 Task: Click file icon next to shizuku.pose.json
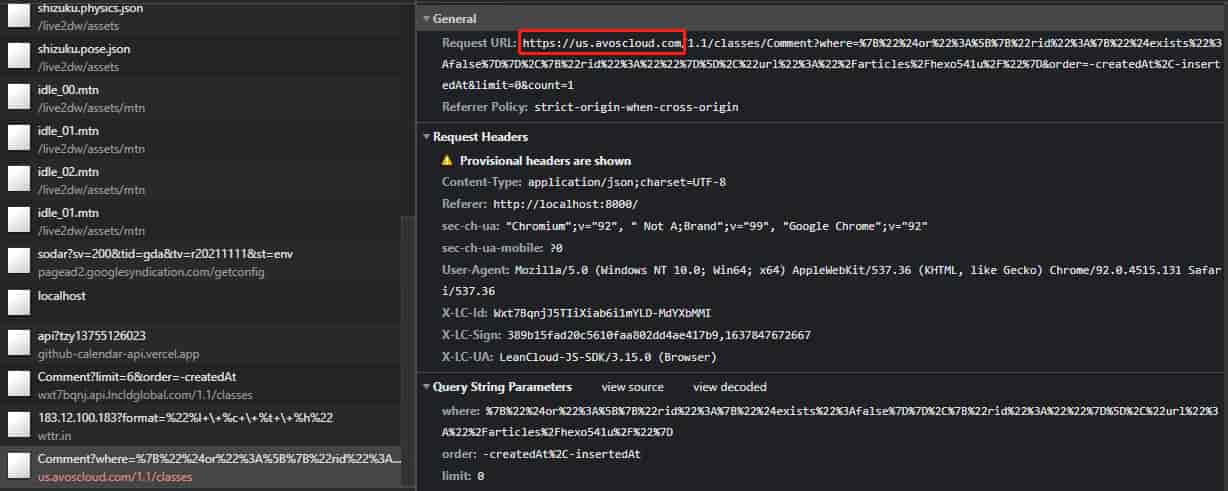coord(20,57)
